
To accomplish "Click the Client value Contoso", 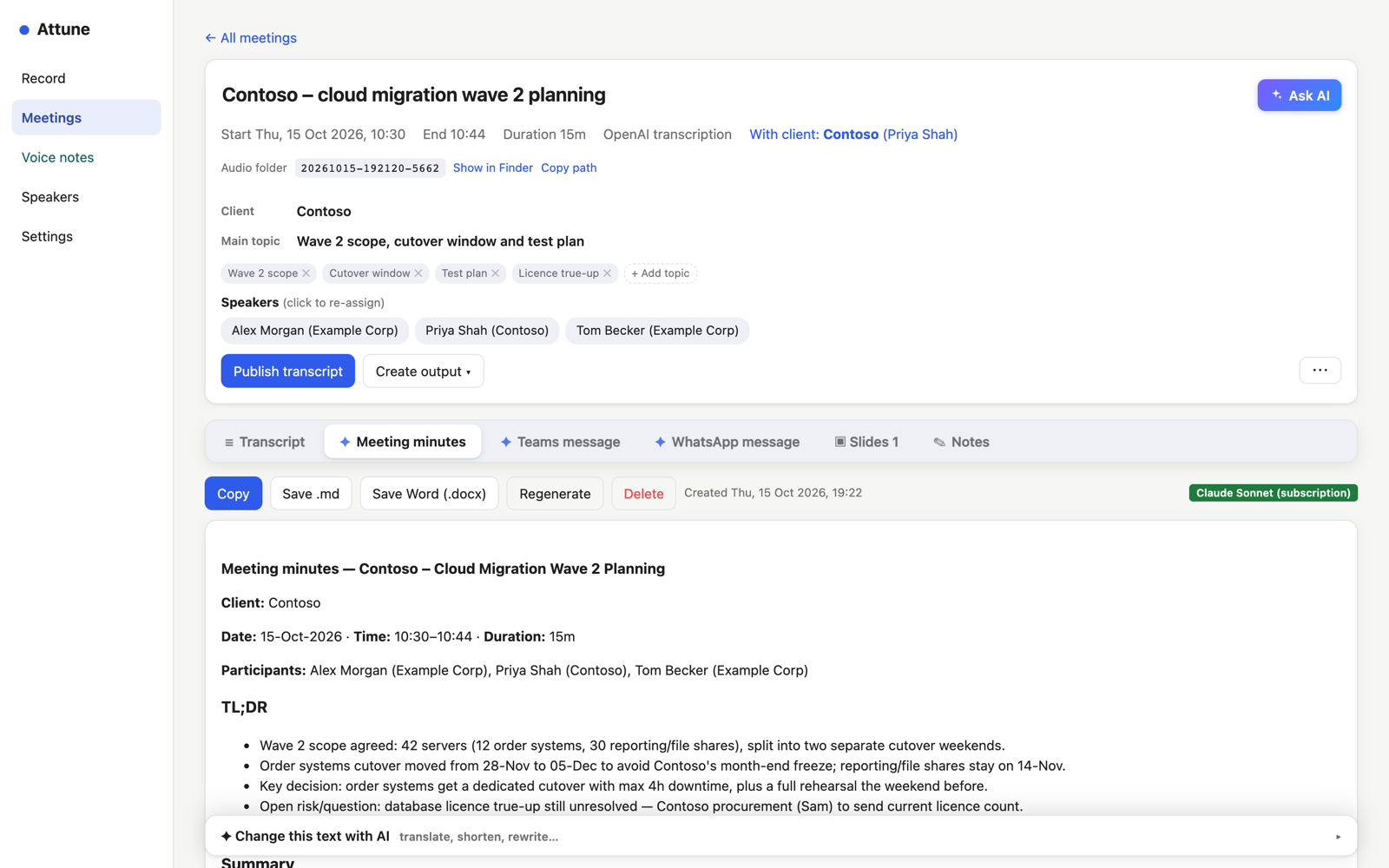I will (324, 212).
